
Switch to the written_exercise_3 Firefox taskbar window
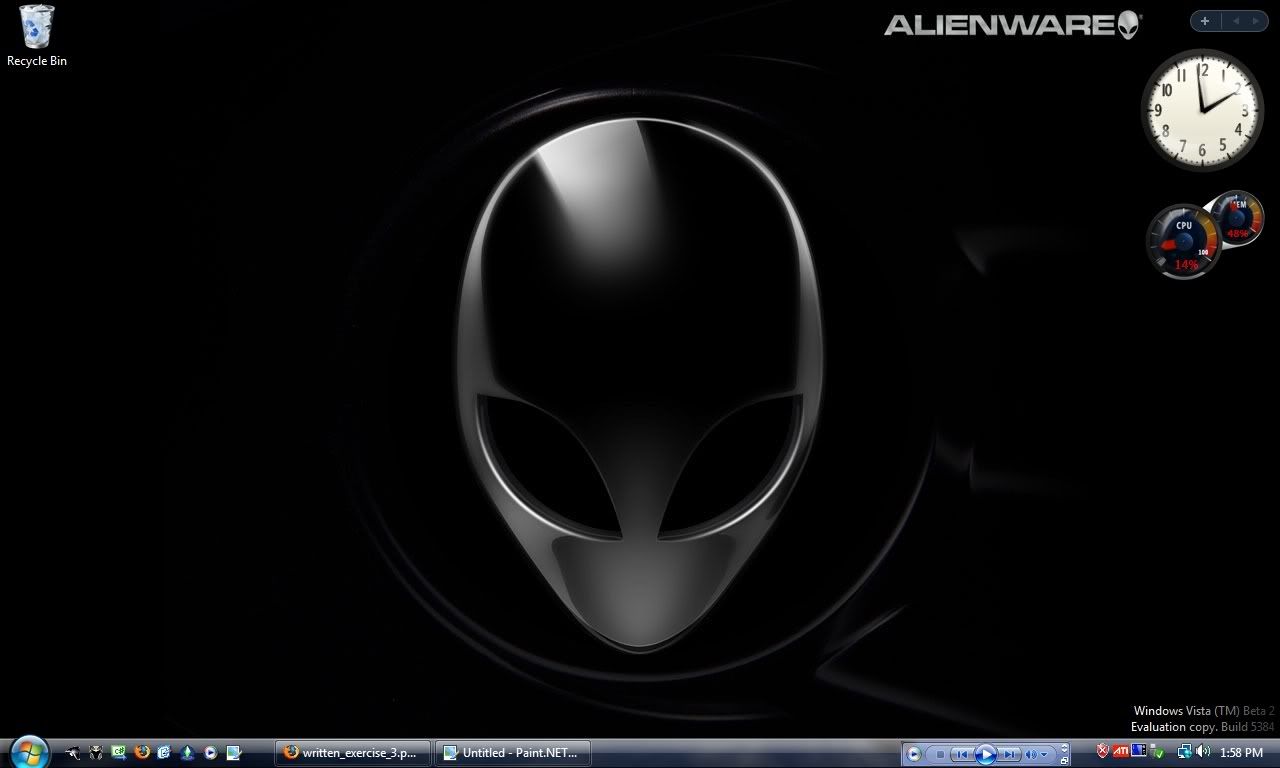[355, 753]
